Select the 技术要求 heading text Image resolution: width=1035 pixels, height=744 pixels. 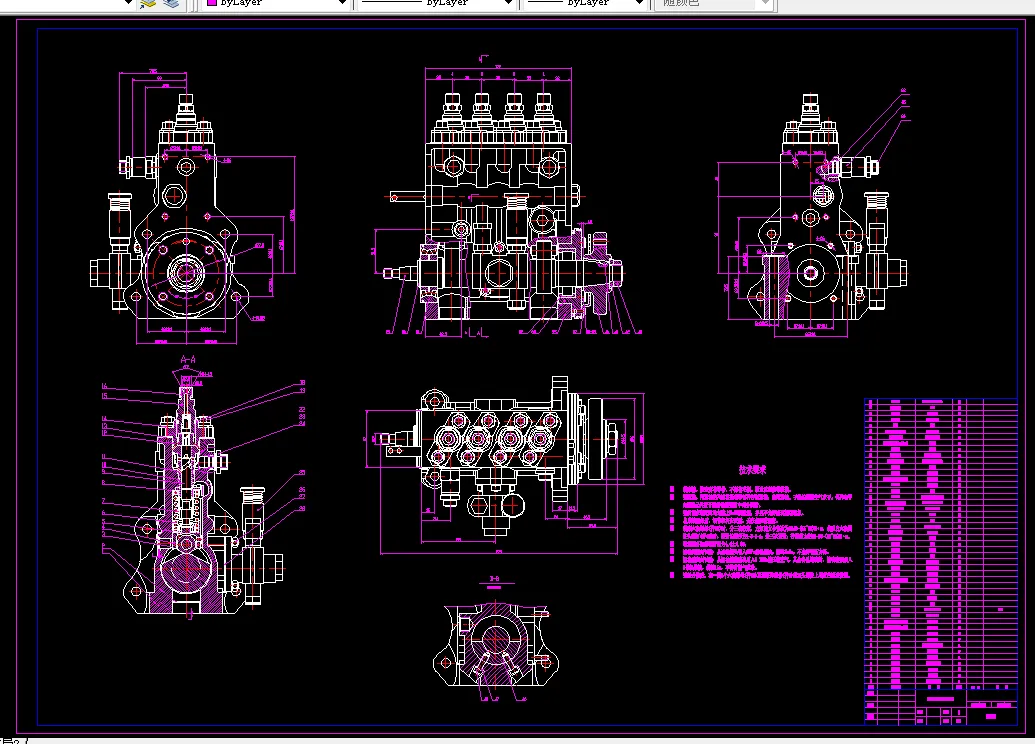(x=752, y=470)
